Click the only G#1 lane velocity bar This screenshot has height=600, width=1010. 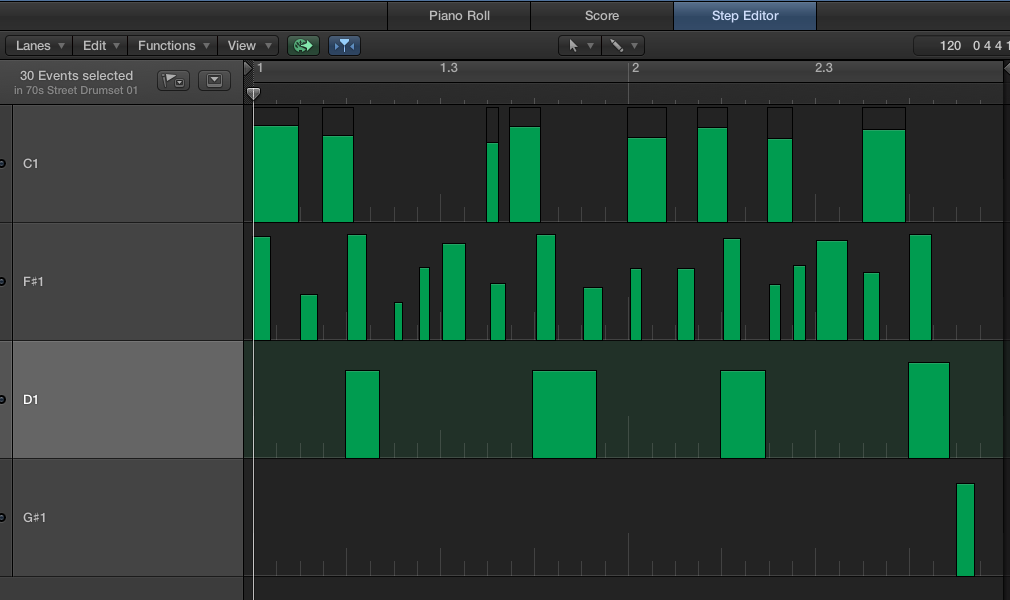965,530
